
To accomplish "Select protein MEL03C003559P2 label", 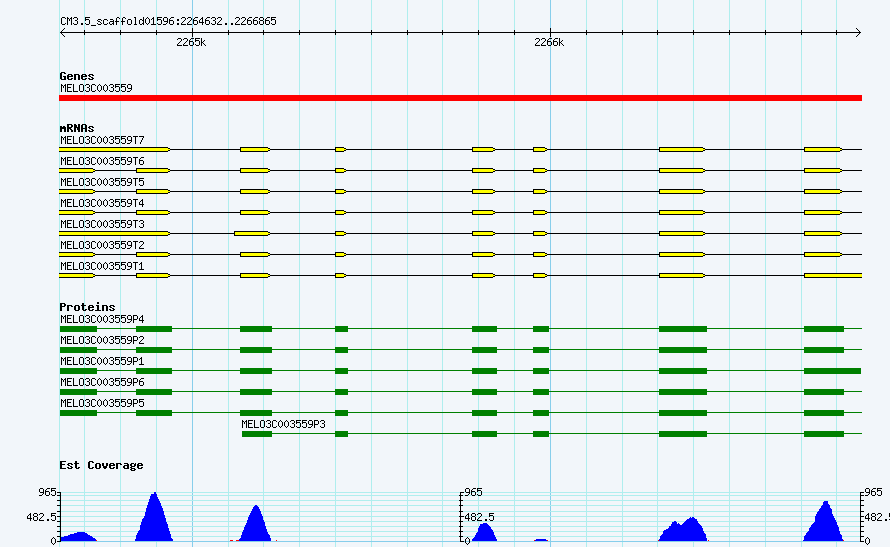I will (102, 340).
